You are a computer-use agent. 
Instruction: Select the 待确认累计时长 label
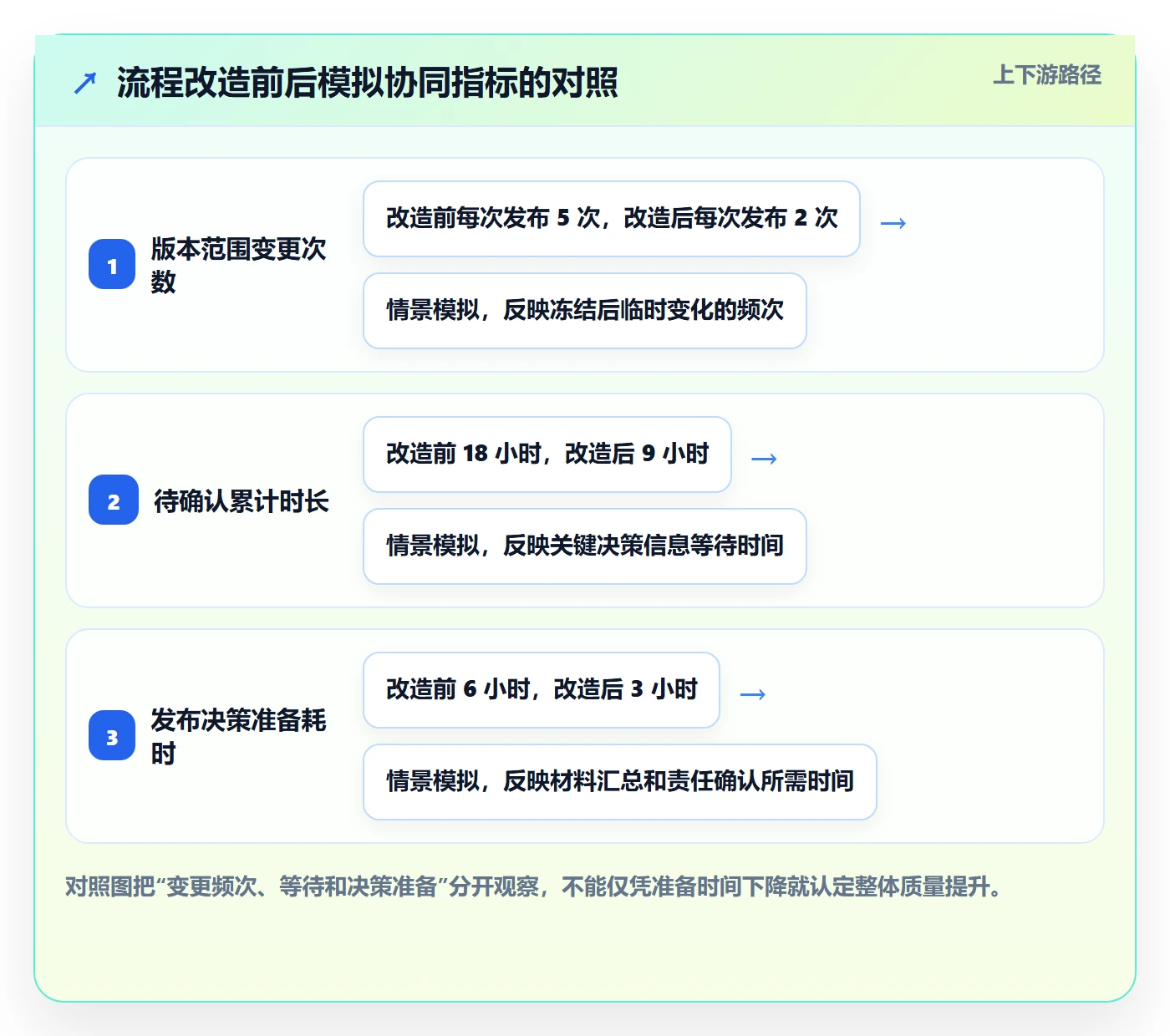coord(242,500)
